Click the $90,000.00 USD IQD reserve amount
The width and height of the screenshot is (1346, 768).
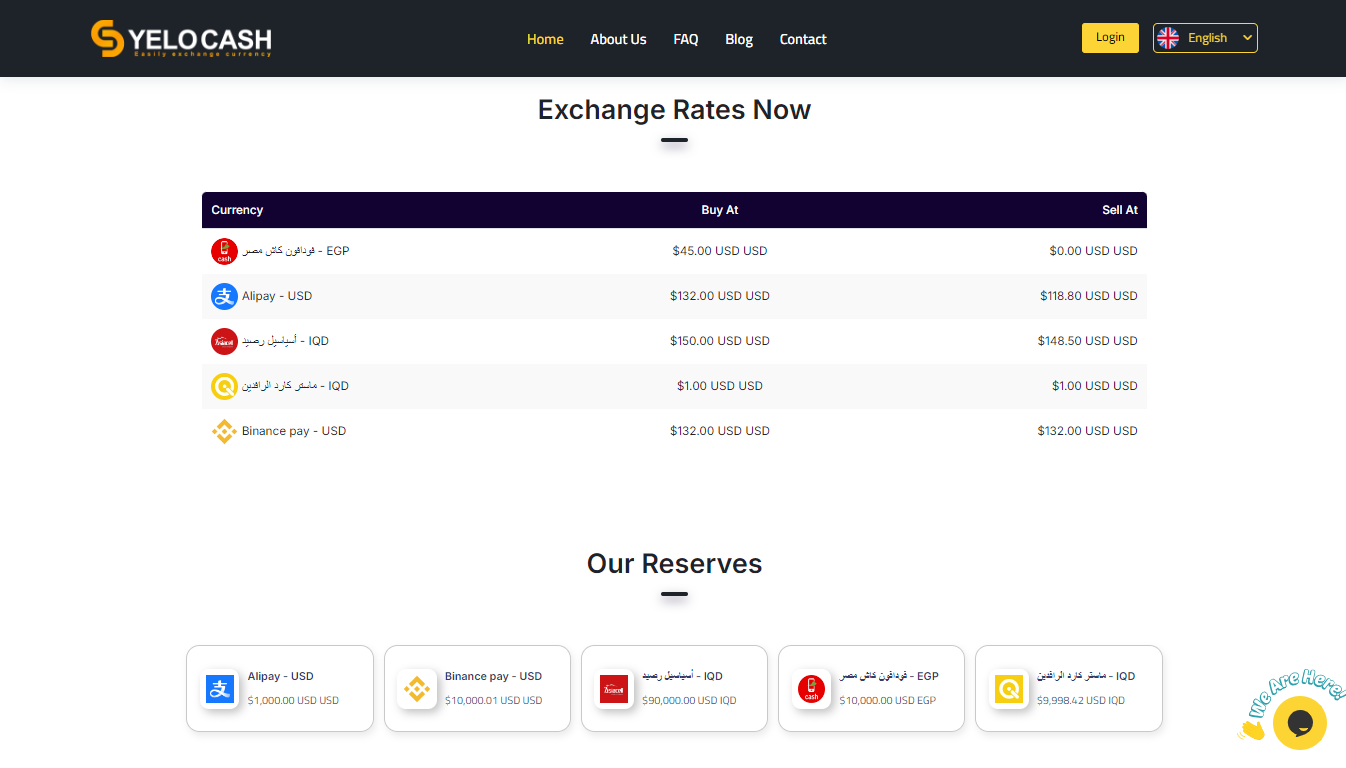pyautogui.click(x=689, y=700)
